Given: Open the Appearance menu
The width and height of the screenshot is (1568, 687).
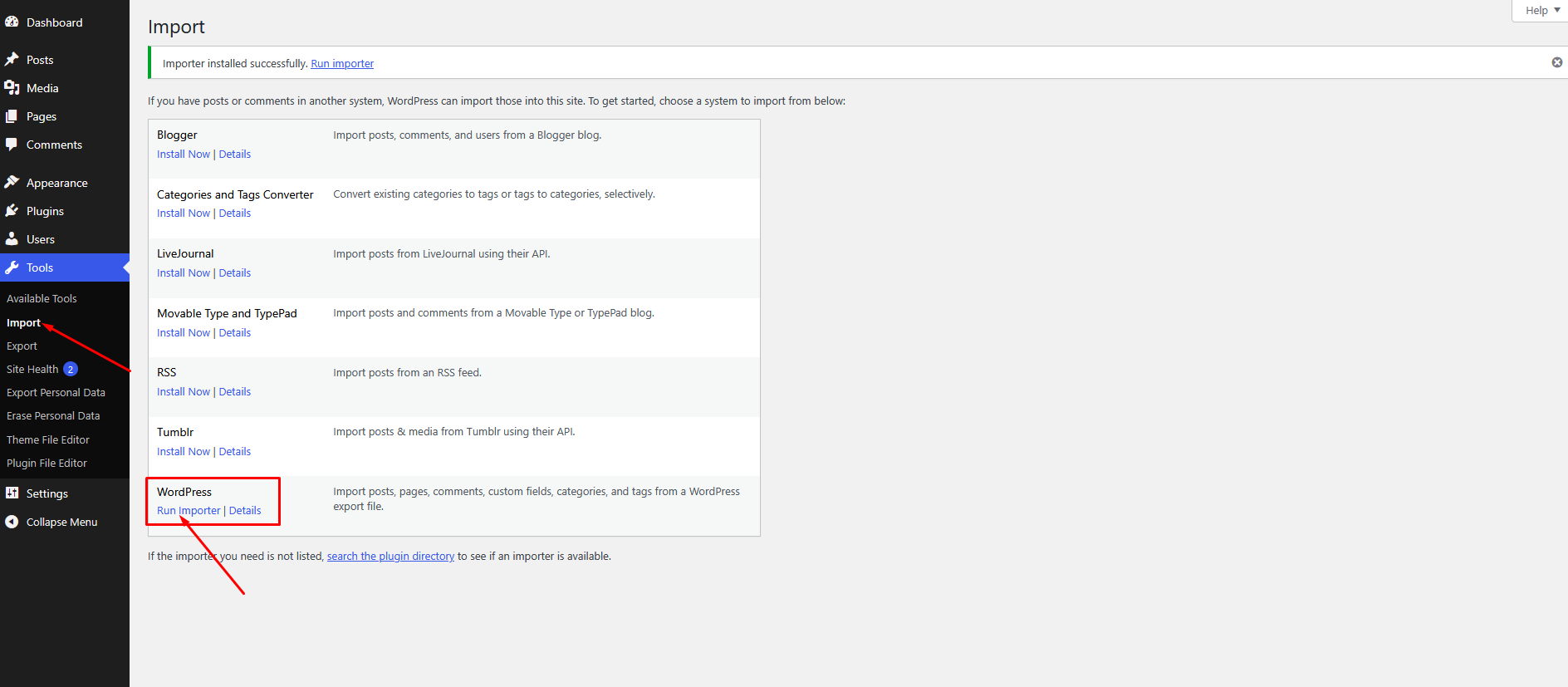Looking at the screenshot, I should pos(57,183).
